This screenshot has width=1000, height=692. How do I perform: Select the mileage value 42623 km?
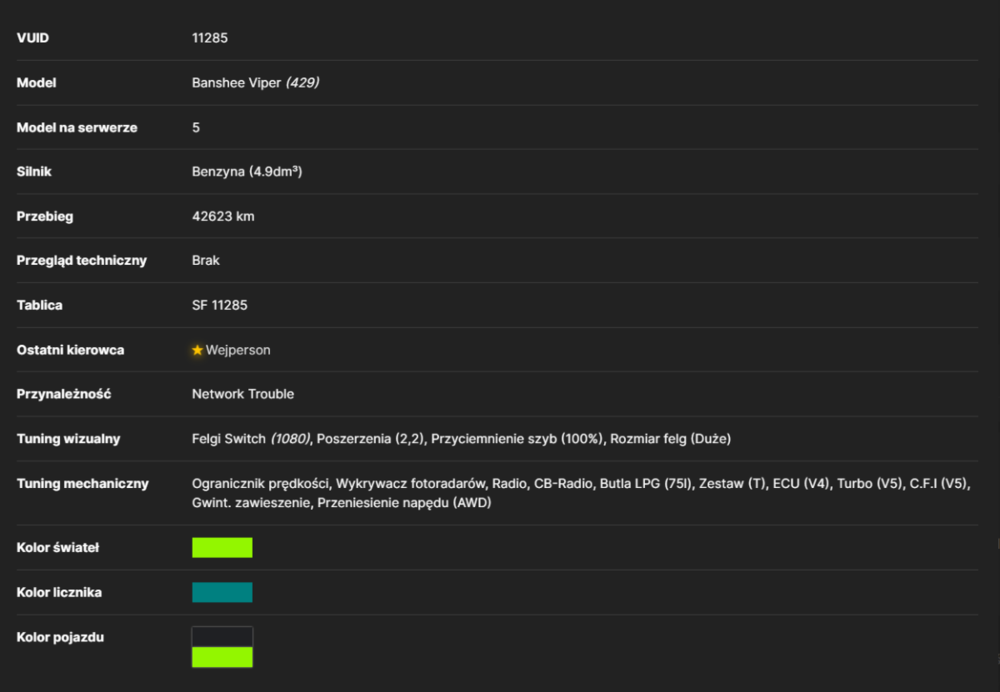tap(223, 216)
